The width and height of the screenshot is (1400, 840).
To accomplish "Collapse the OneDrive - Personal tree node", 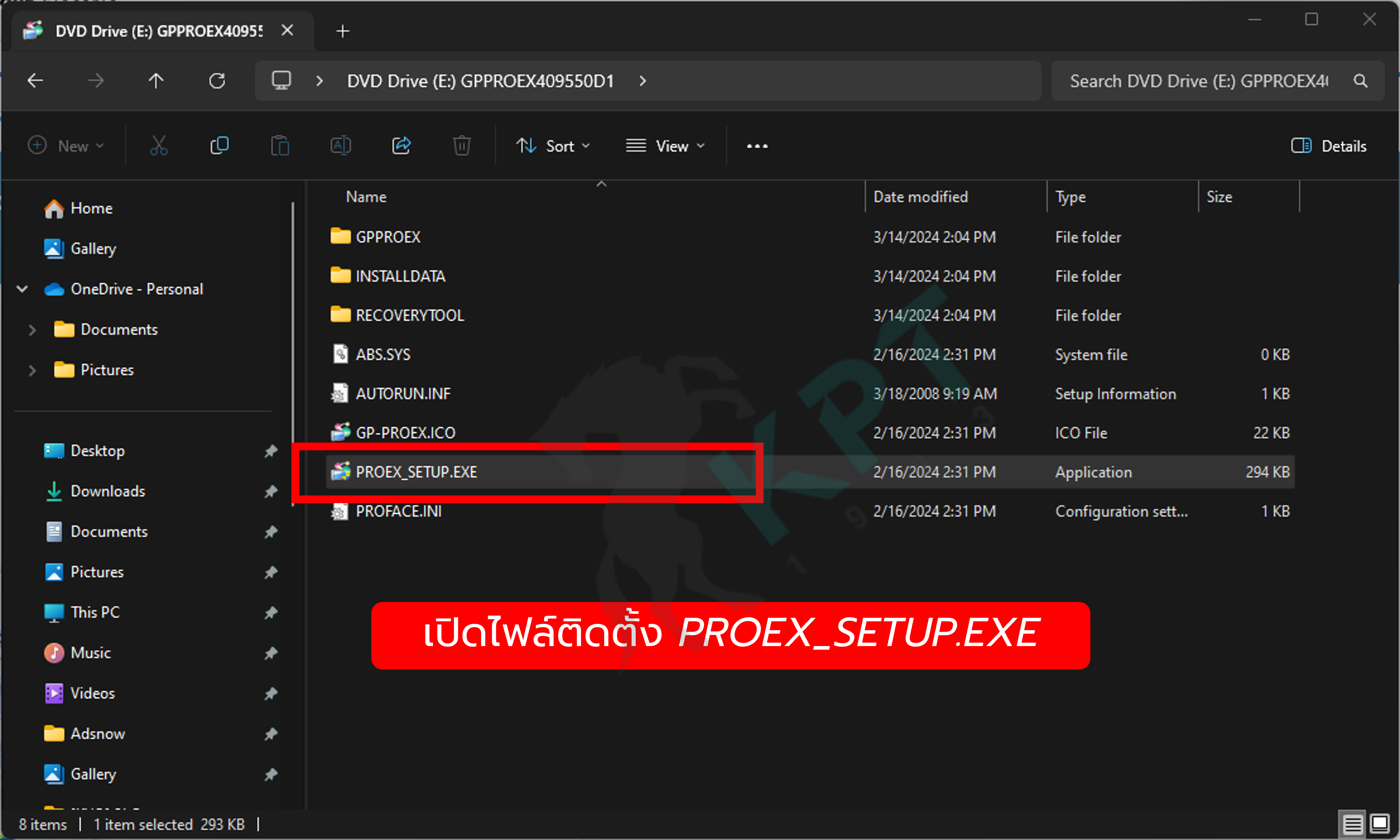I will (x=22, y=289).
